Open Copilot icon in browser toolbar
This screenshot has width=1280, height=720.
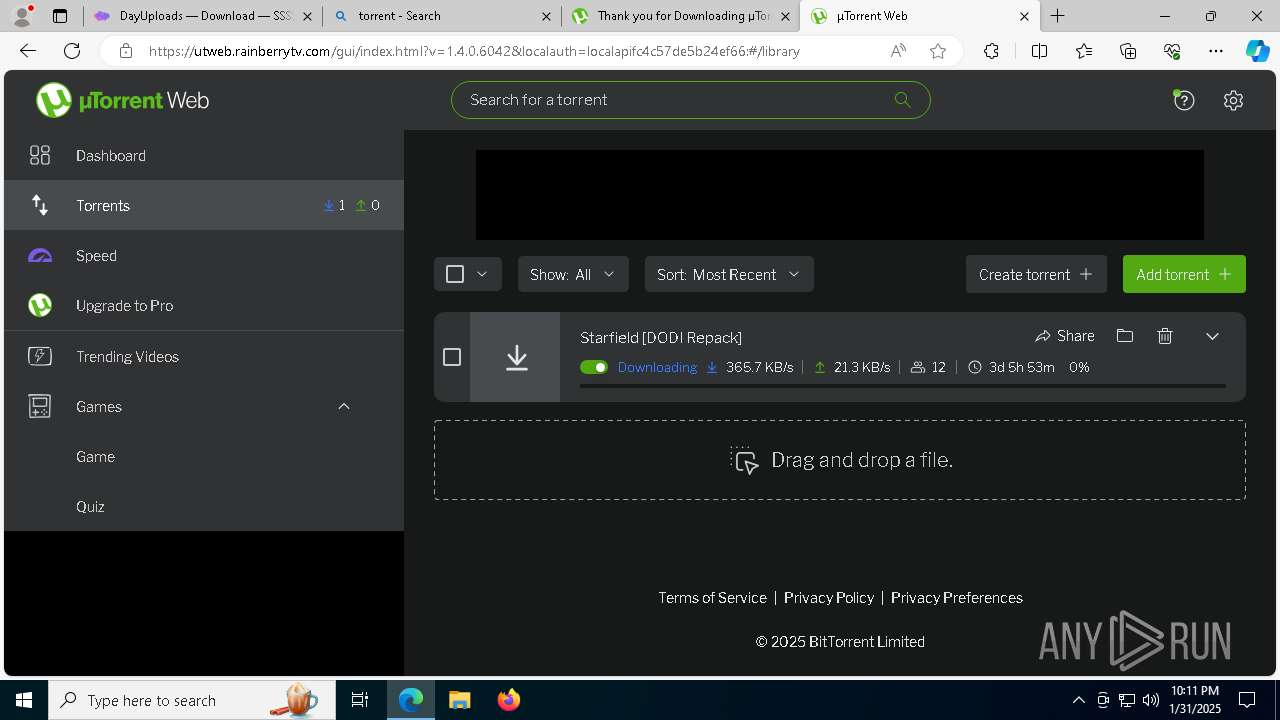[1257, 51]
